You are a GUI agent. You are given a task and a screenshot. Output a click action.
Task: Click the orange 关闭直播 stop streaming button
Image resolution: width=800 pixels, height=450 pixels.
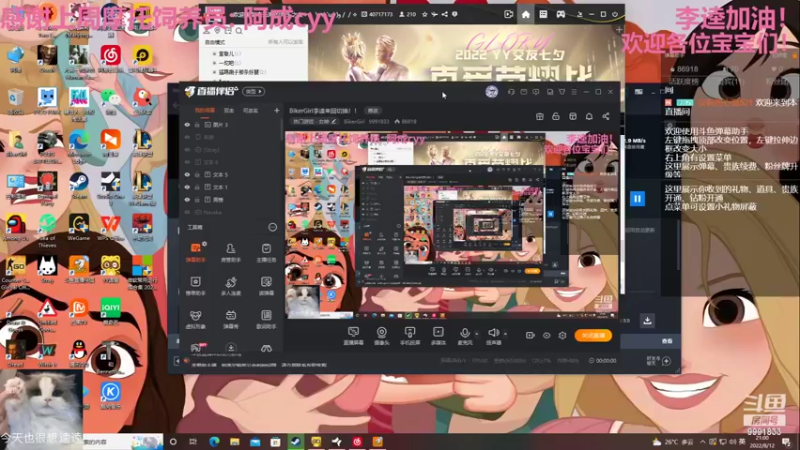(x=593, y=335)
